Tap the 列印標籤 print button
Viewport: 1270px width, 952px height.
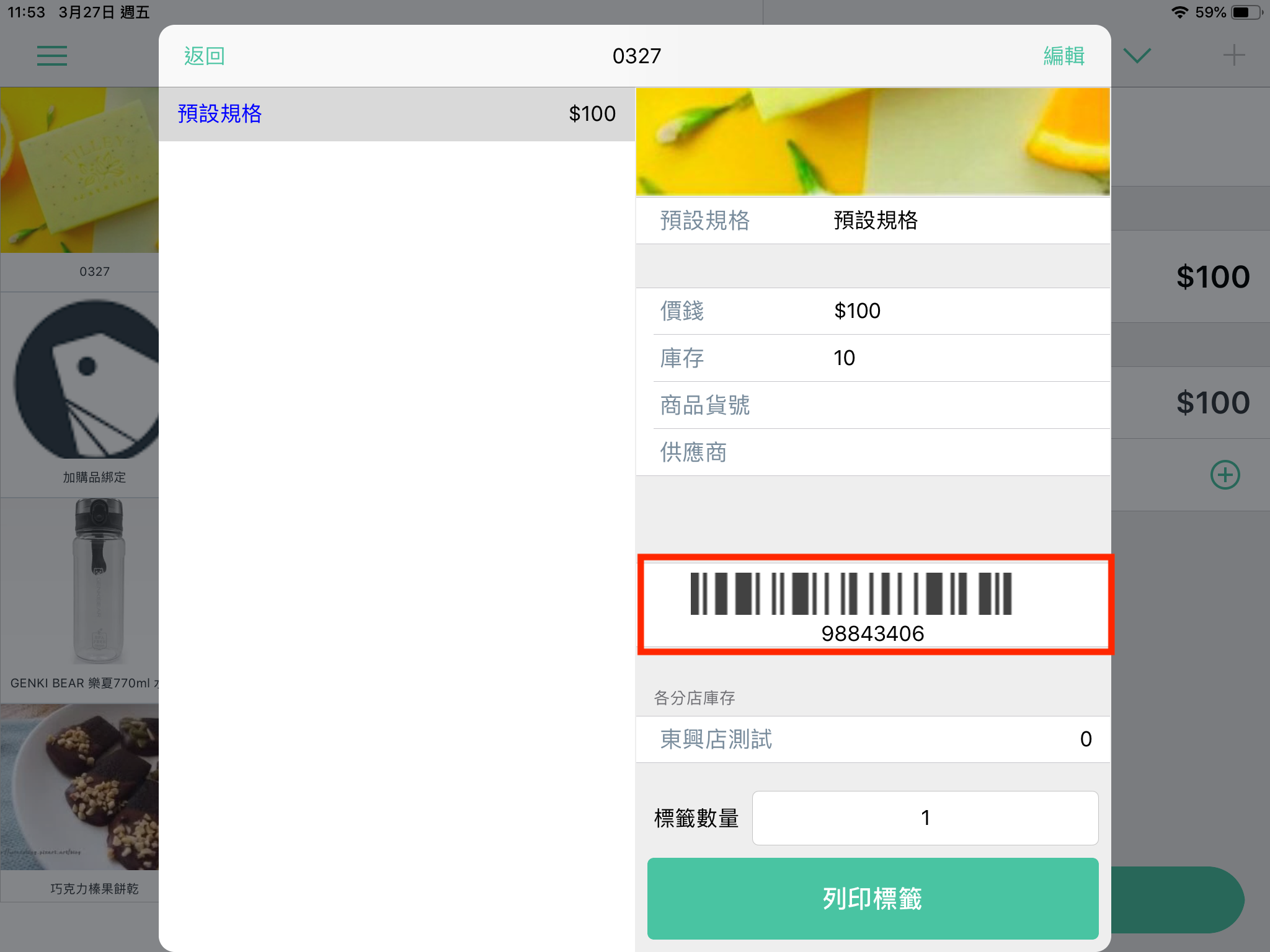(873, 898)
